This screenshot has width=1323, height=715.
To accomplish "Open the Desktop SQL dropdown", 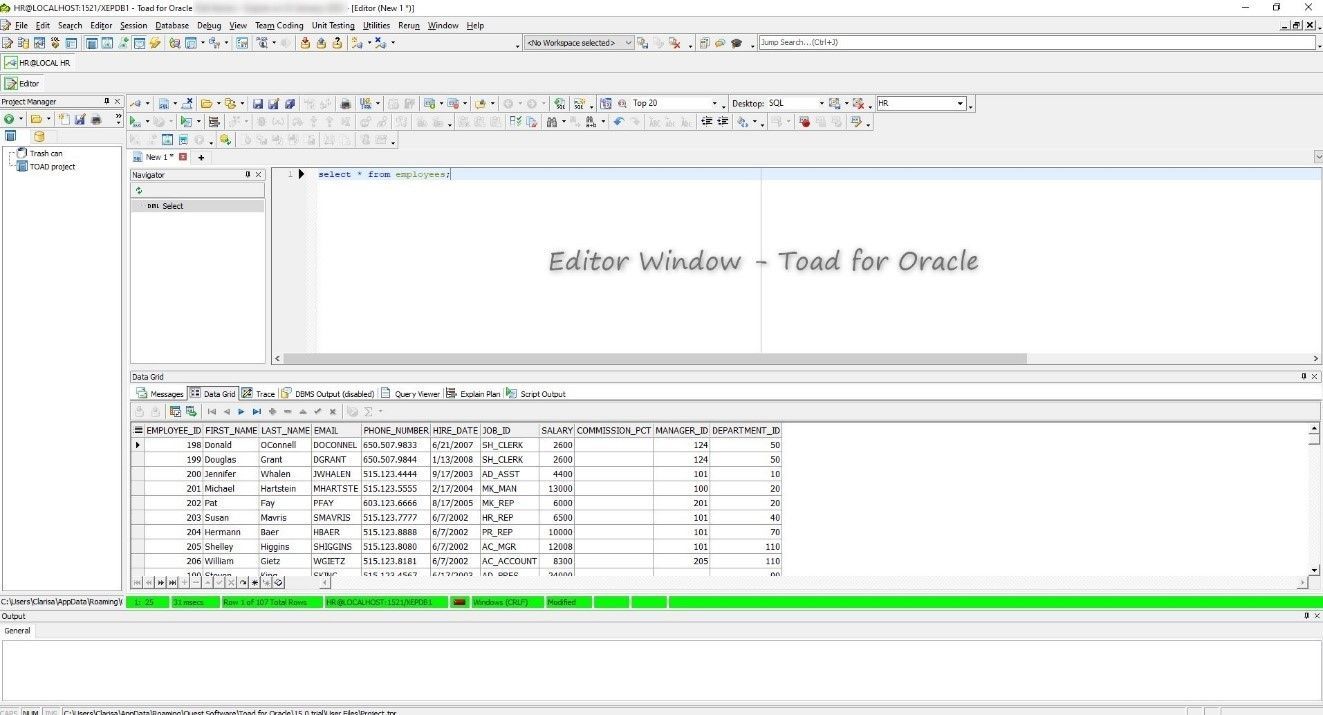I will pos(822,103).
